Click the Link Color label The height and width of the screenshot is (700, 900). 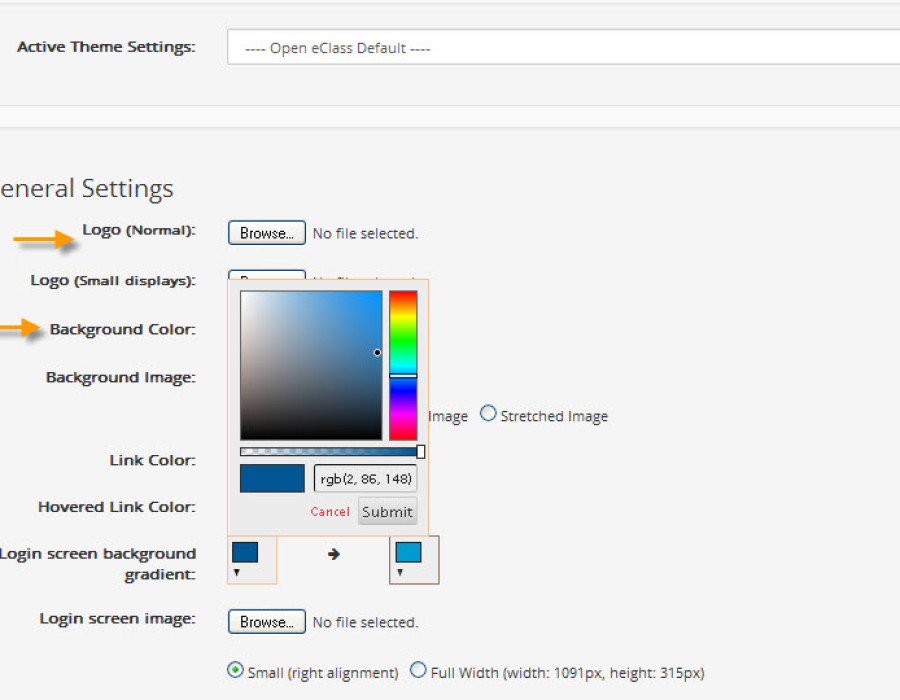[x=153, y=460]
